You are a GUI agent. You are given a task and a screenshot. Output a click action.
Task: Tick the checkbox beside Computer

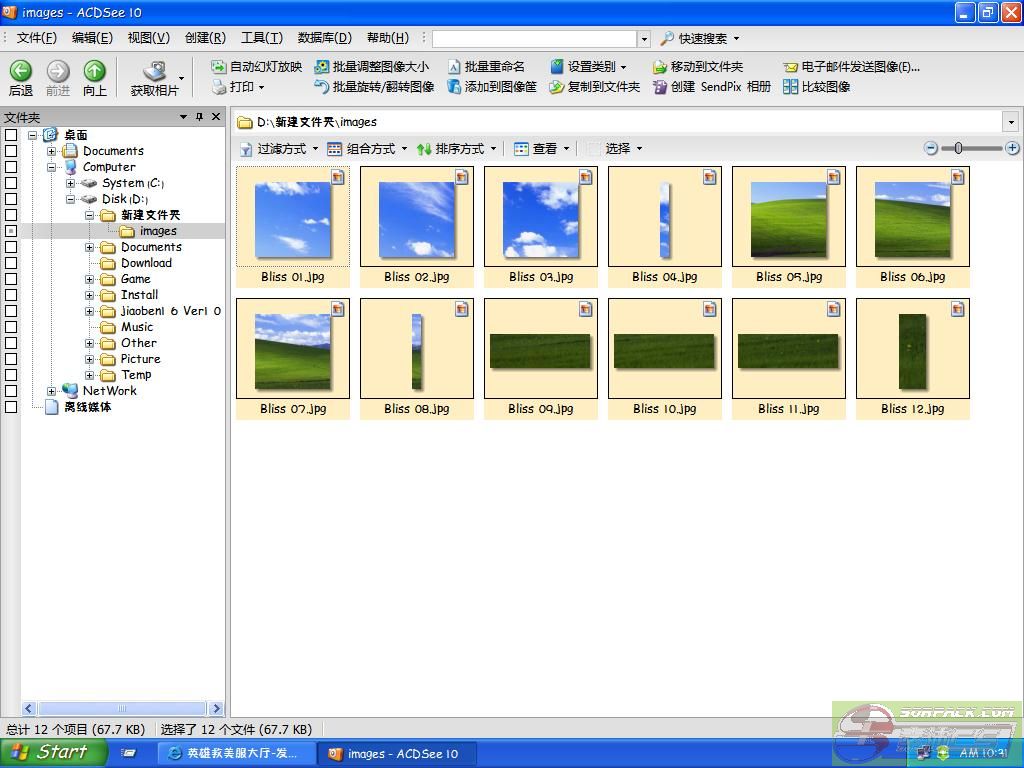point(11,167)
